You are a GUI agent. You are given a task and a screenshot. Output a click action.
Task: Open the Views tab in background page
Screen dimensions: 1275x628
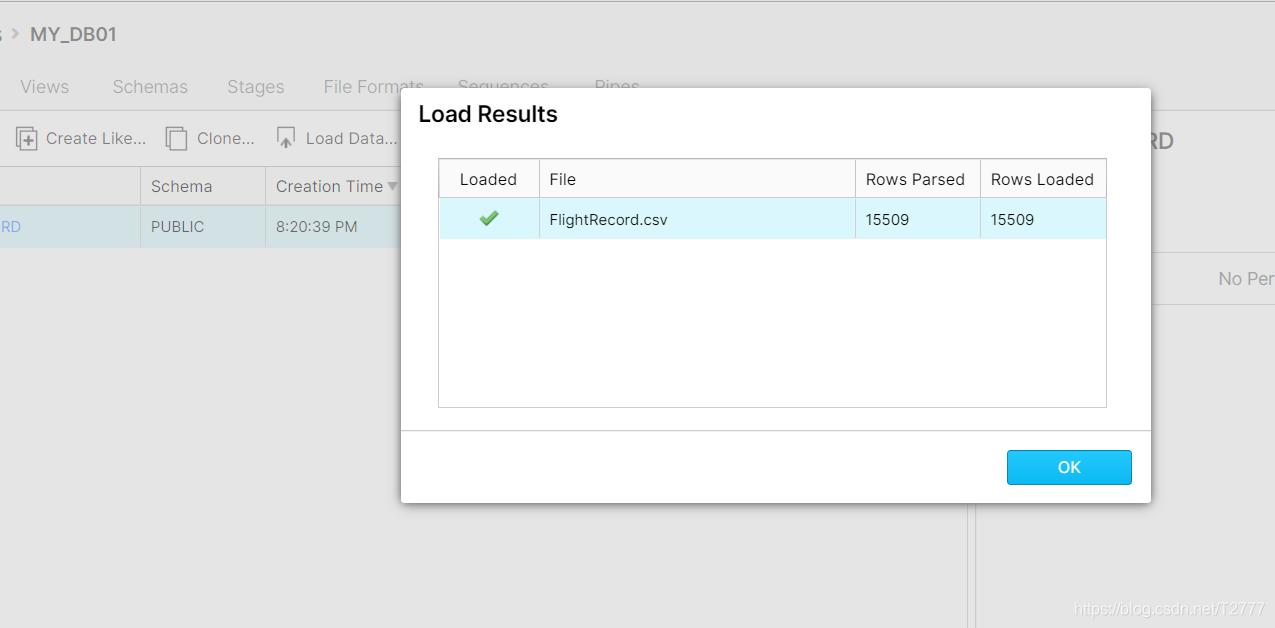click(45, 87)
